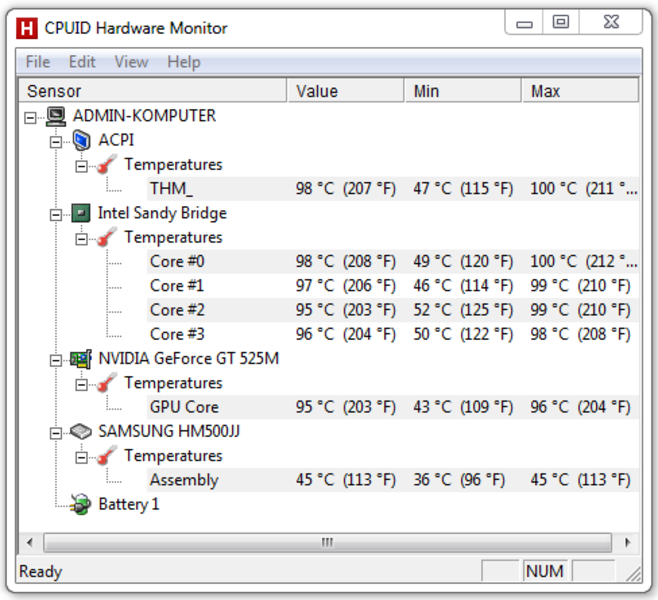Click the Max column header
The width and height of the screenshot is (658, 600).
[x=580, y=91]
